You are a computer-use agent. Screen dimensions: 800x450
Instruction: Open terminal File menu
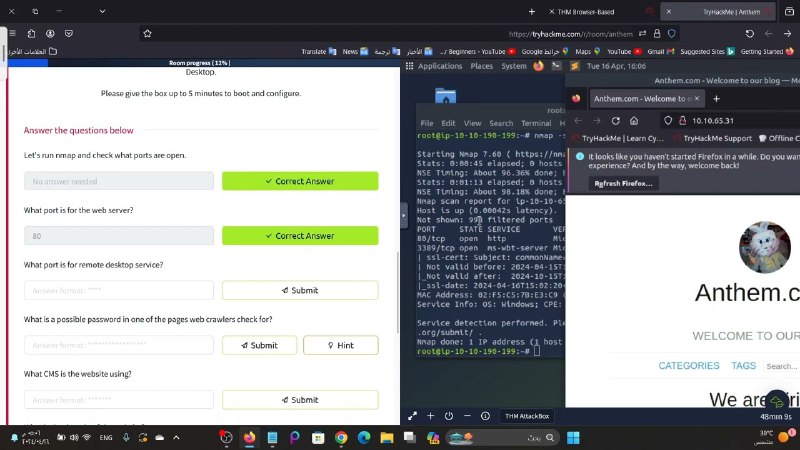click(427, 123)
